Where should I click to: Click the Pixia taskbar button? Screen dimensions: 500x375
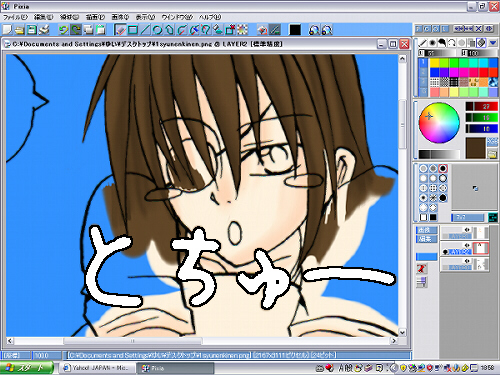pos(176,368)
